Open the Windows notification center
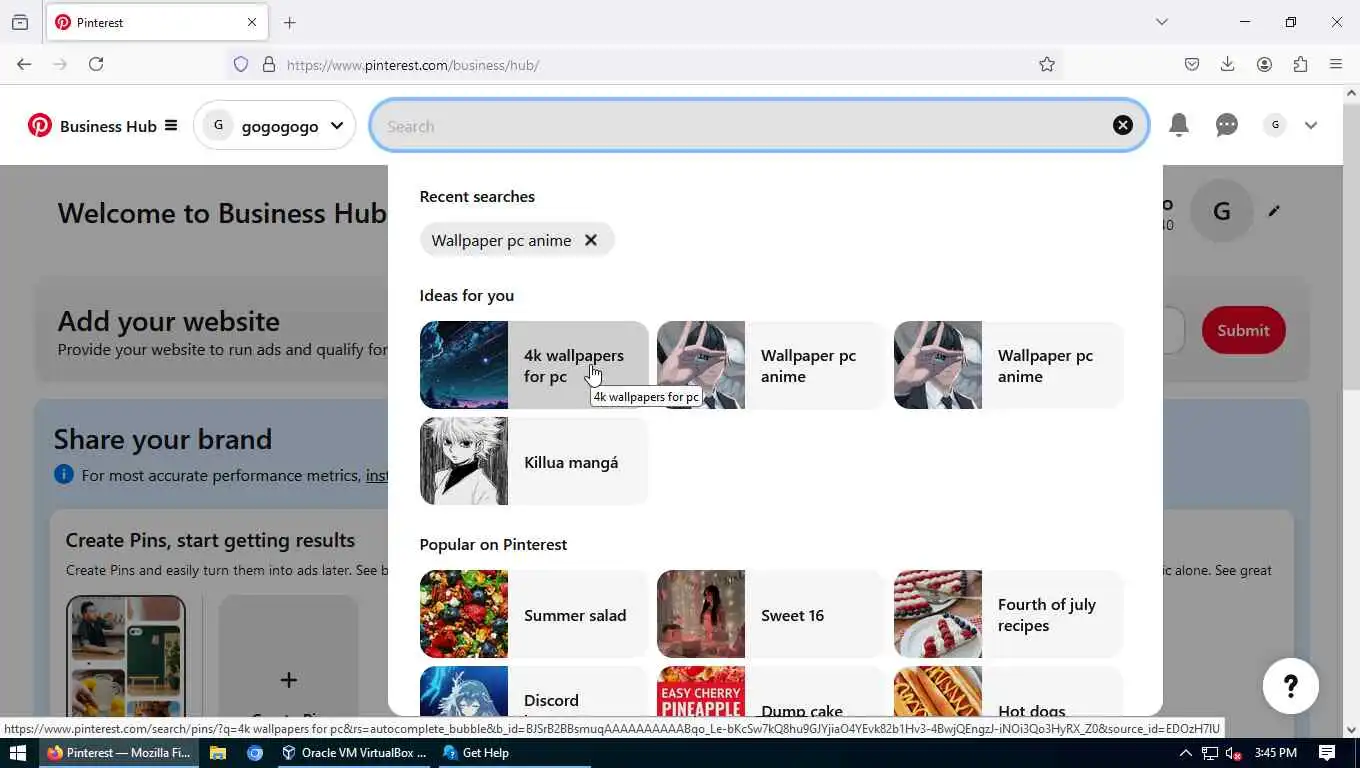This screenshot has height=768, width=1360. 1327,753
